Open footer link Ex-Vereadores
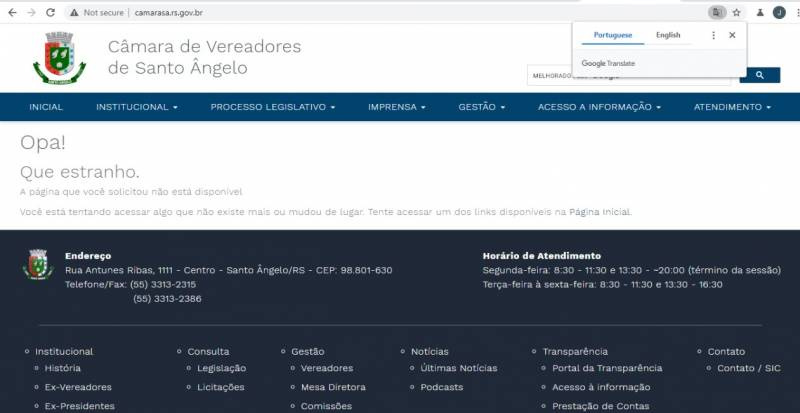 point(78,387)
